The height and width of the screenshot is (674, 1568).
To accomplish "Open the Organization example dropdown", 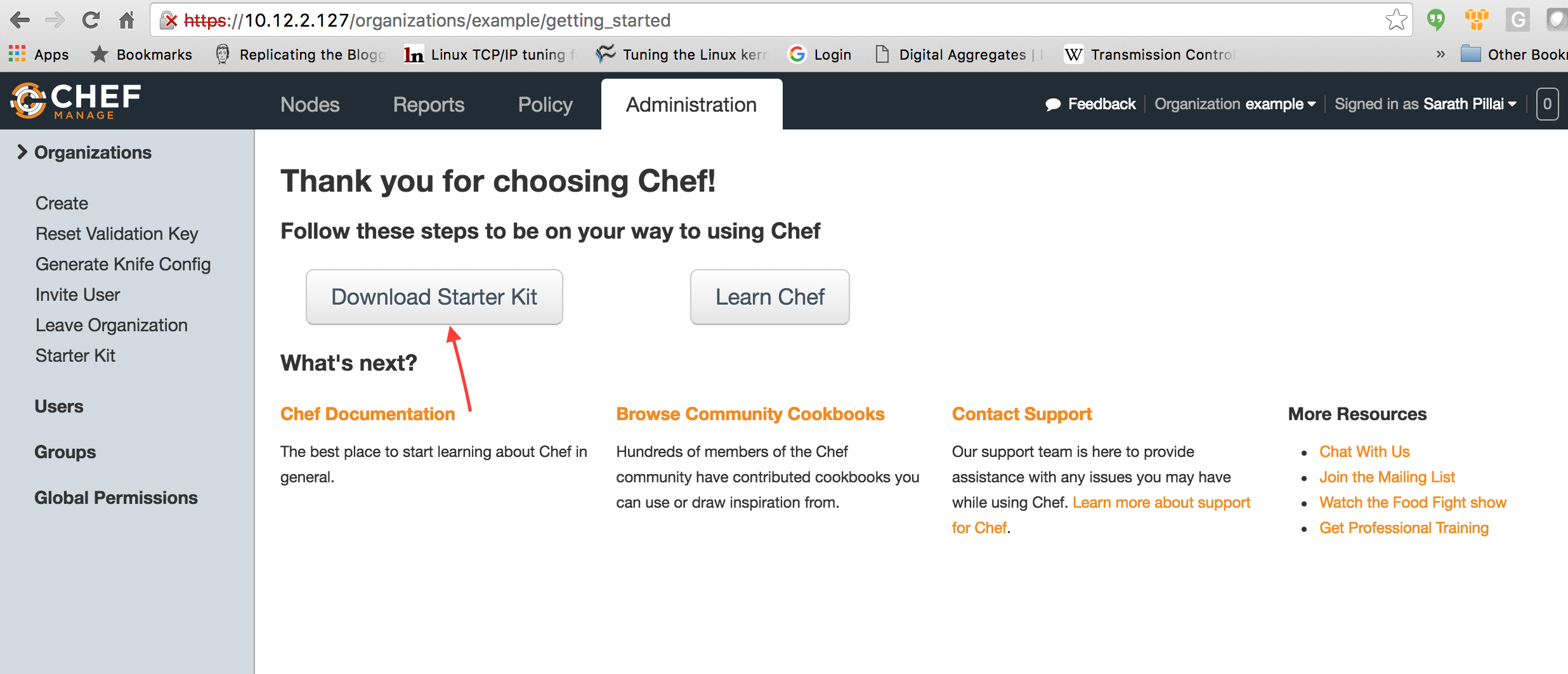I will pos(1235,104).
